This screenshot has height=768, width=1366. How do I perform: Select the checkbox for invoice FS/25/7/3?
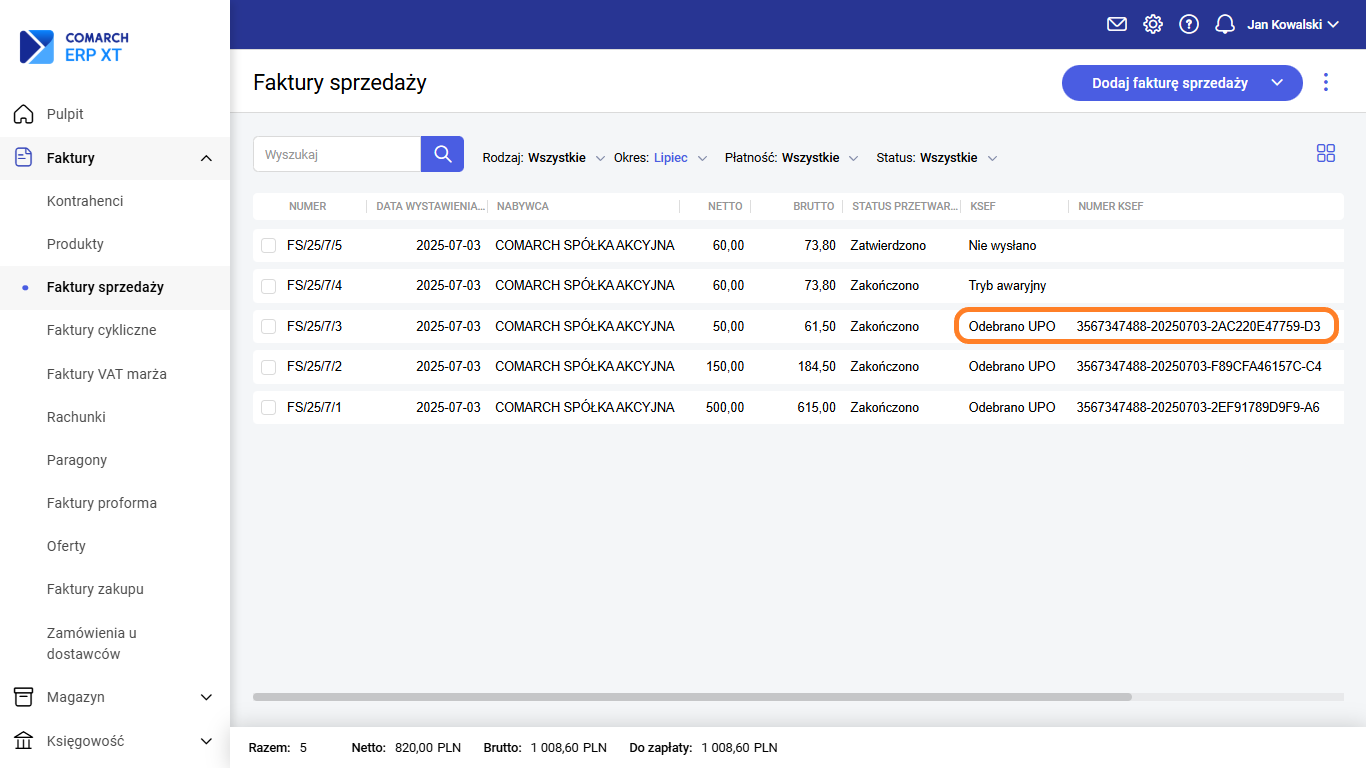(268, 326)
